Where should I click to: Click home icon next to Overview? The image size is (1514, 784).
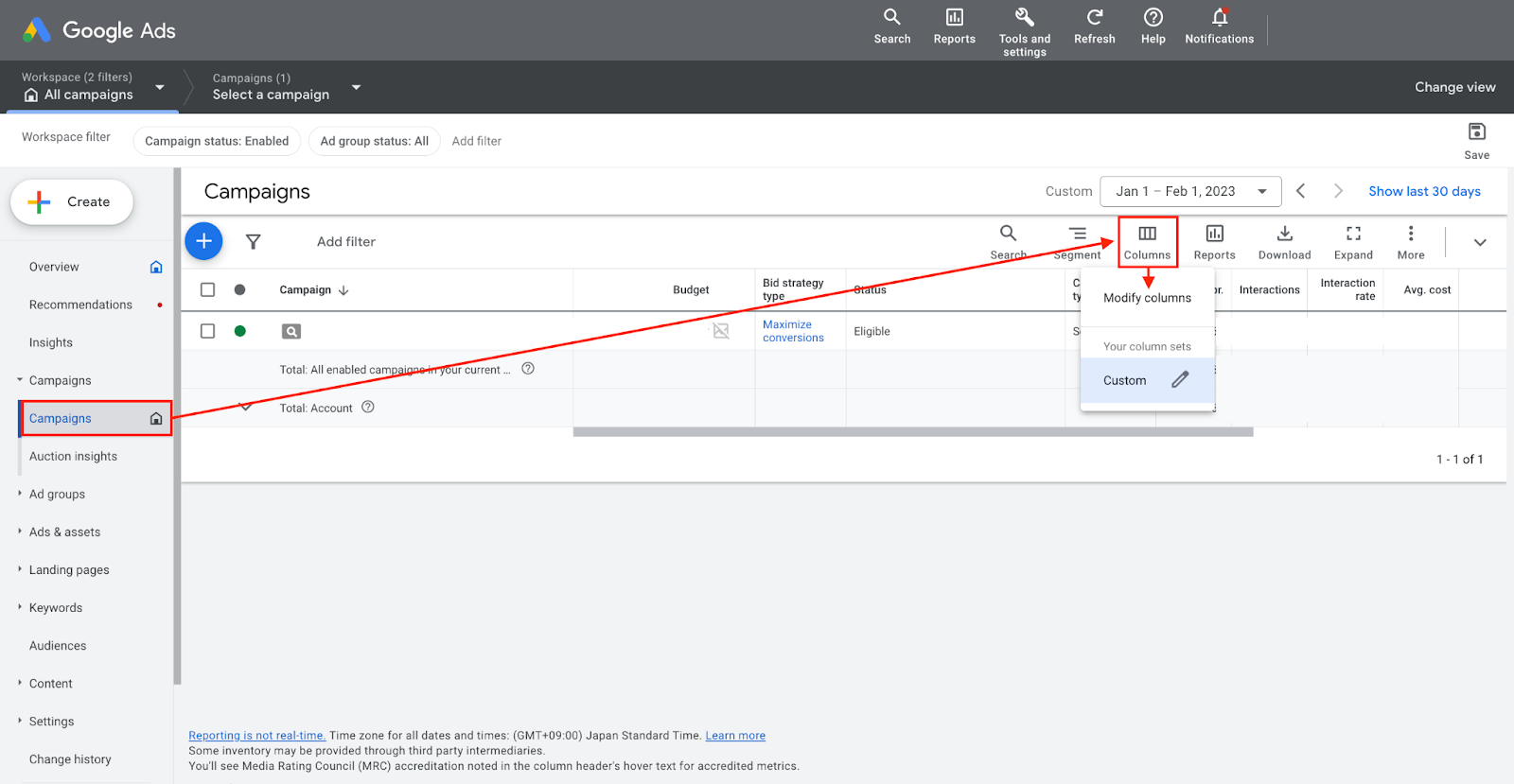(156, 267)
